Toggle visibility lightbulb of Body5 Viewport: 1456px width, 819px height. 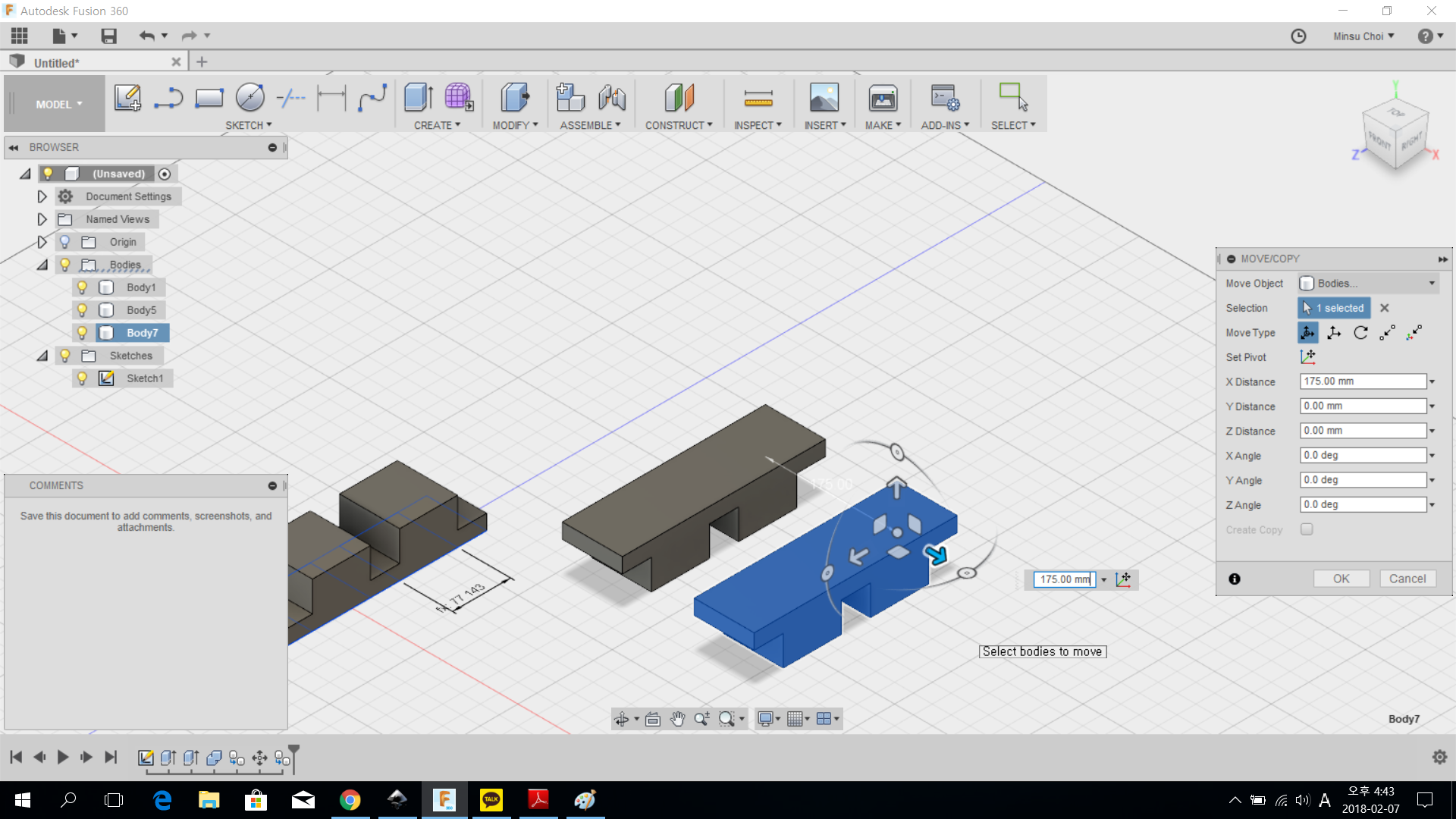[x=83, y=310]
